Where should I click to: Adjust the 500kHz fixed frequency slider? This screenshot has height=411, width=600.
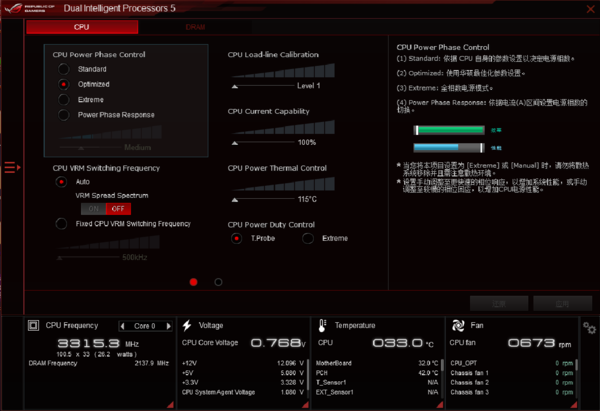(x=59, y=258)
